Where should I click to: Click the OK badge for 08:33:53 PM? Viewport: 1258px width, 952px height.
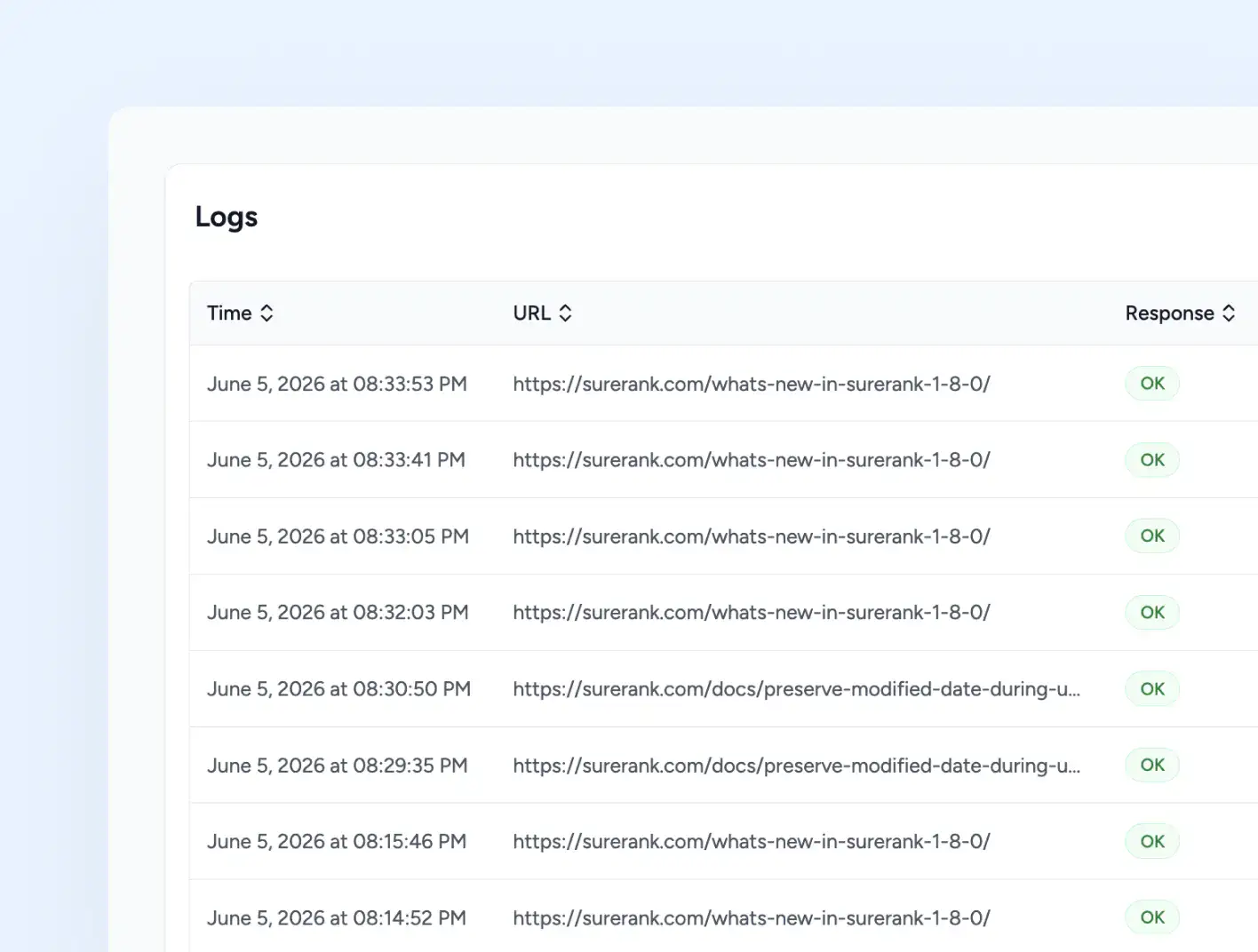pyautogui.click(x=1152, y=384)
